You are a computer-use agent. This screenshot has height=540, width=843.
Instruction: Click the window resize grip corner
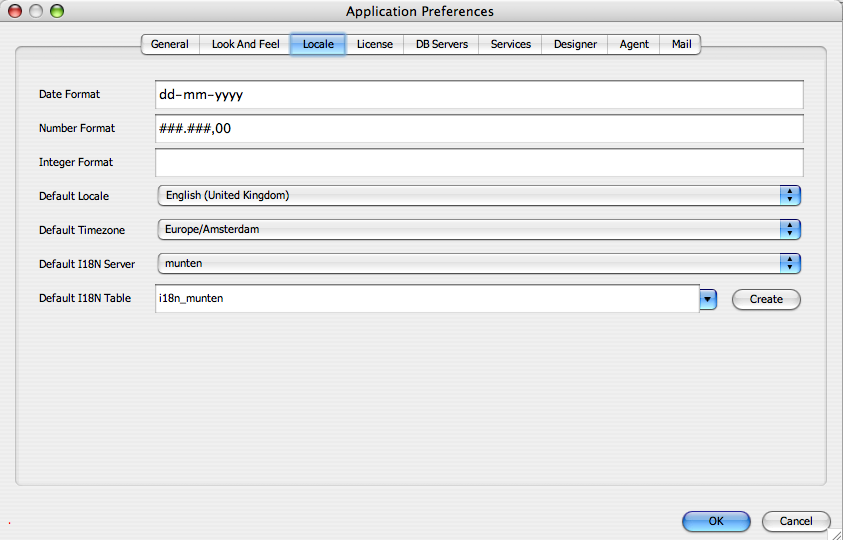point(835,533)
